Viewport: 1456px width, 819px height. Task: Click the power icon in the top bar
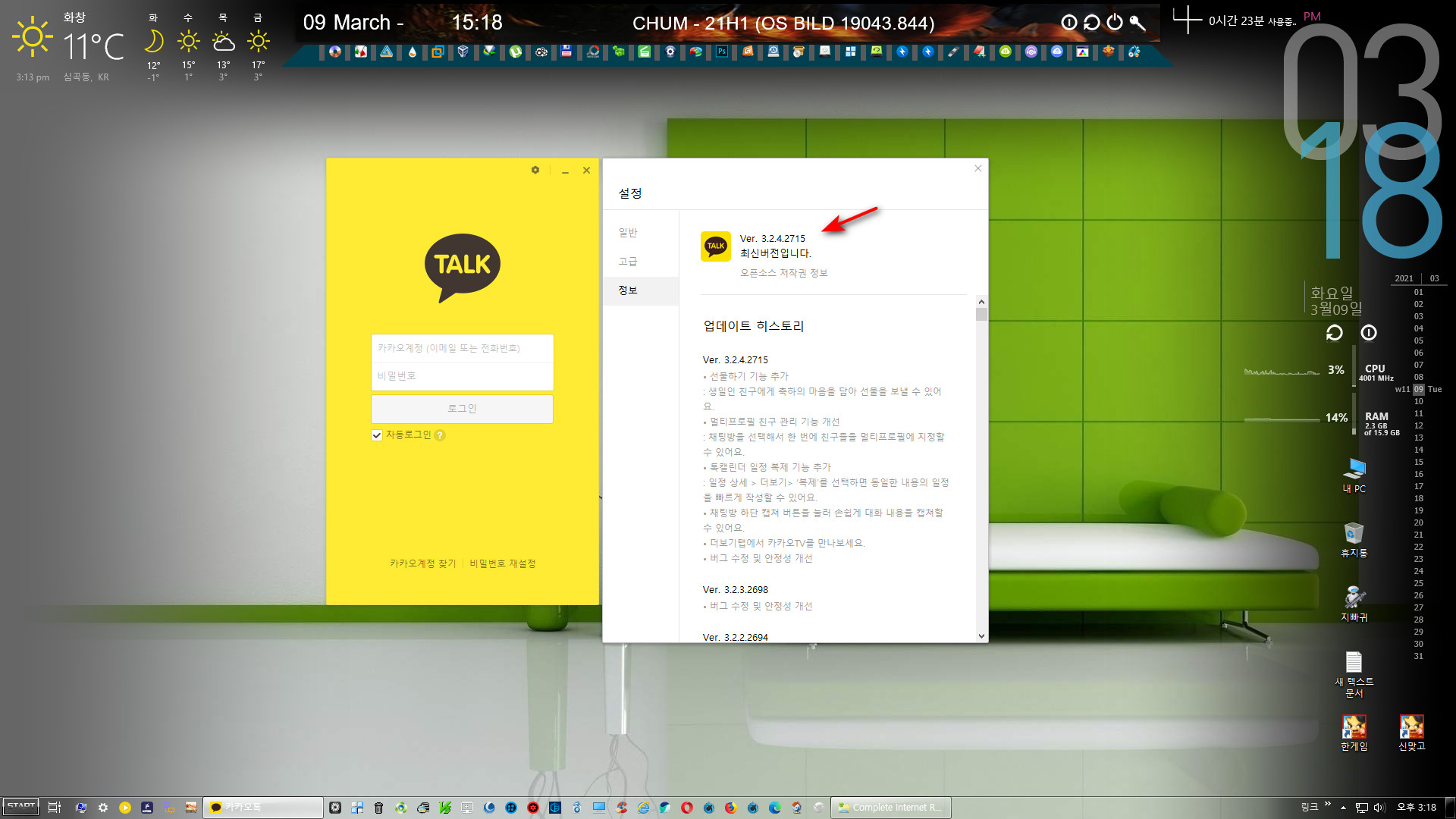(1115, 23)
